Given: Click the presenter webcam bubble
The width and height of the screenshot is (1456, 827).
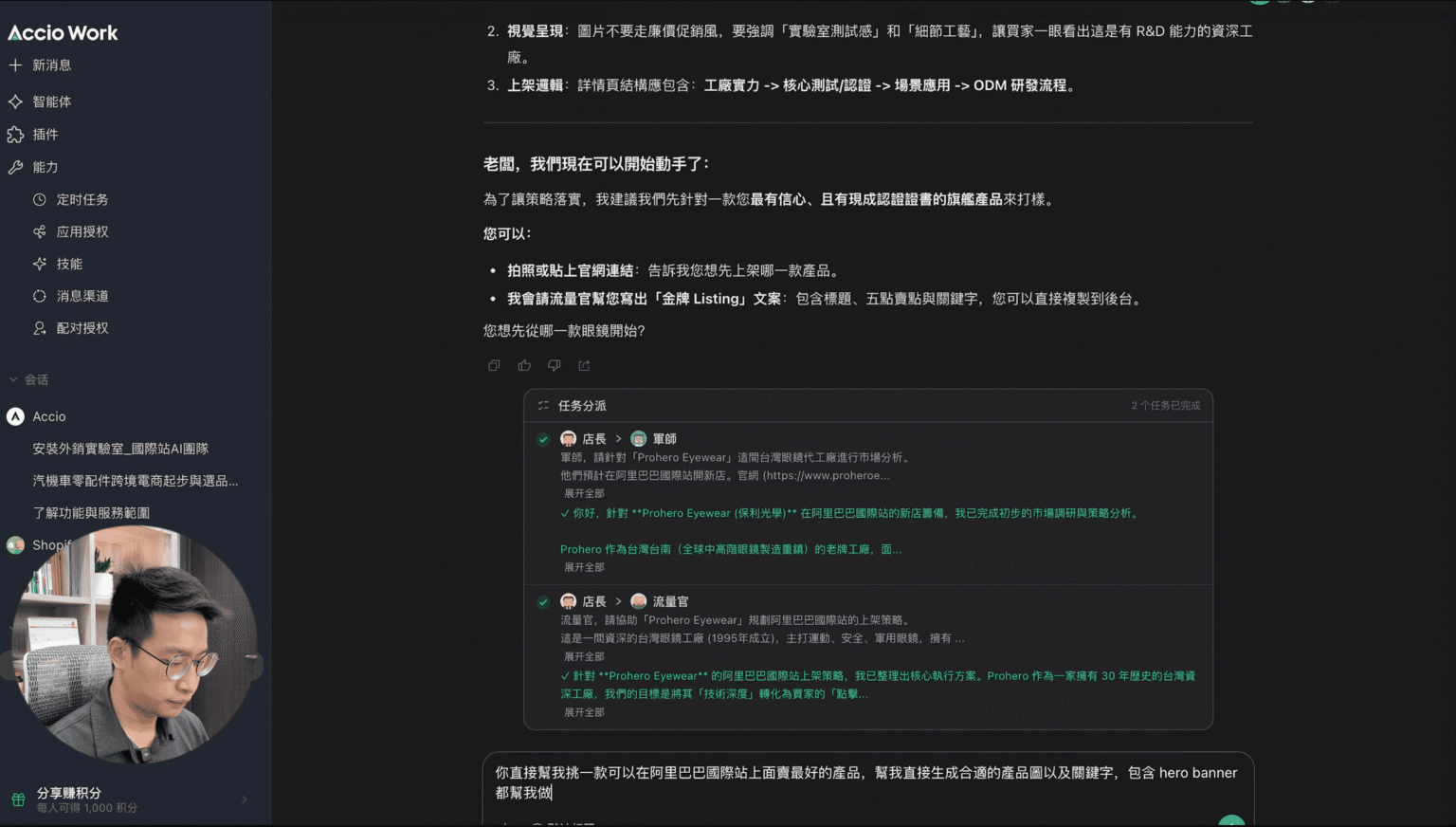Looking at the screenshot, I should click(x=134, y=645).
